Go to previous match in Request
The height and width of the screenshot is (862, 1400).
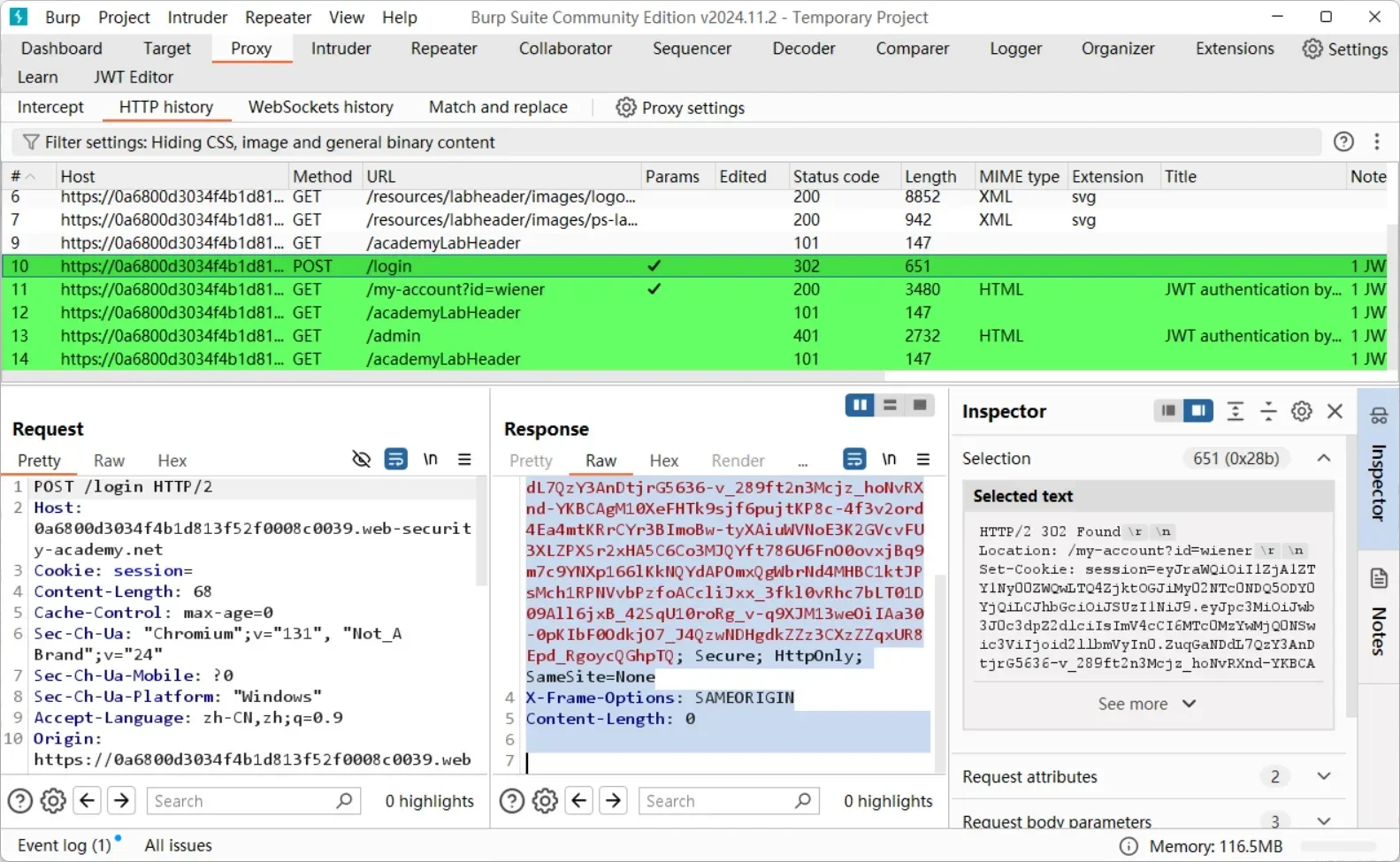point(87,801)
